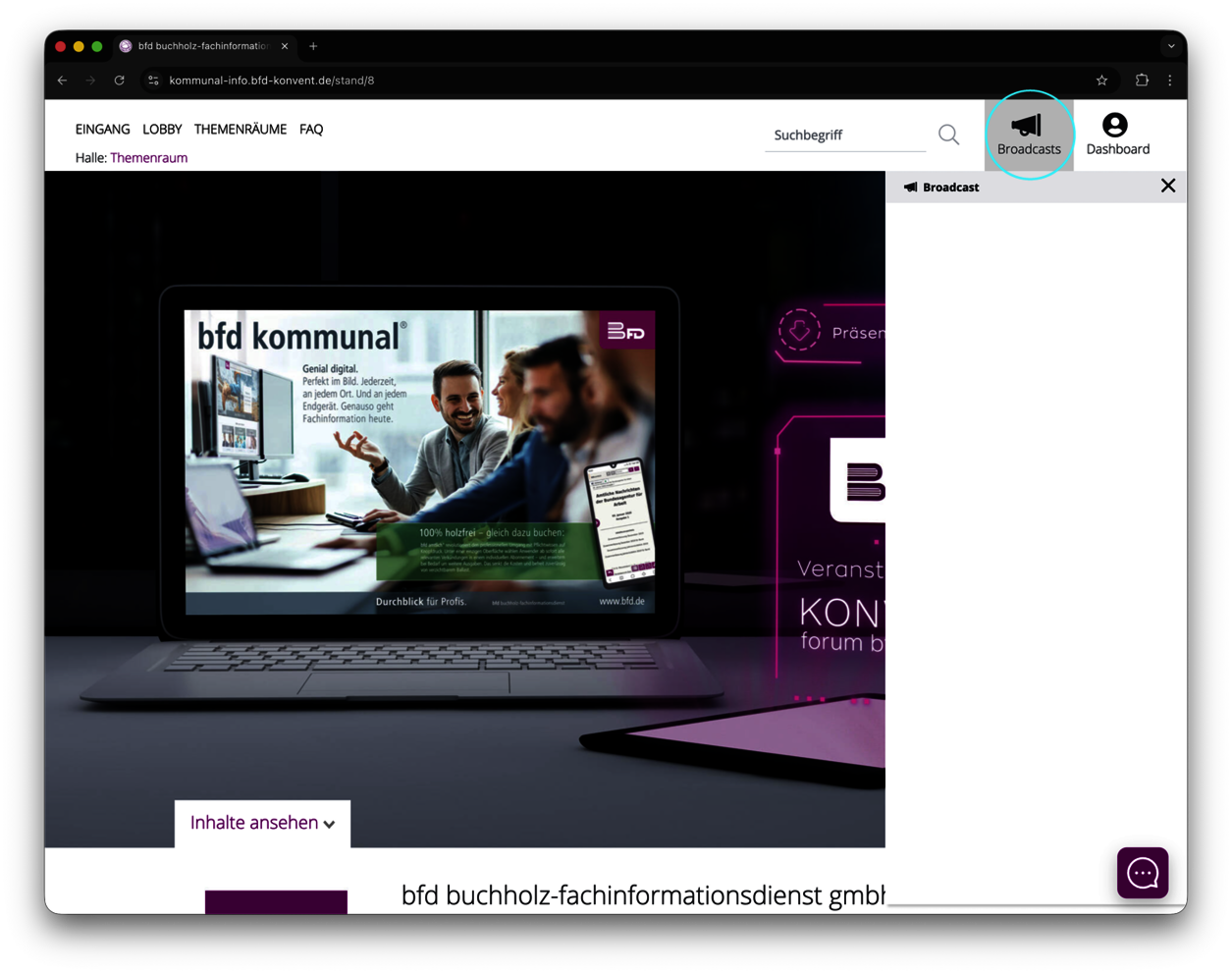View site information icon in address bar
Viewport: 1232px width, 974px height.
tap(153, 81)
